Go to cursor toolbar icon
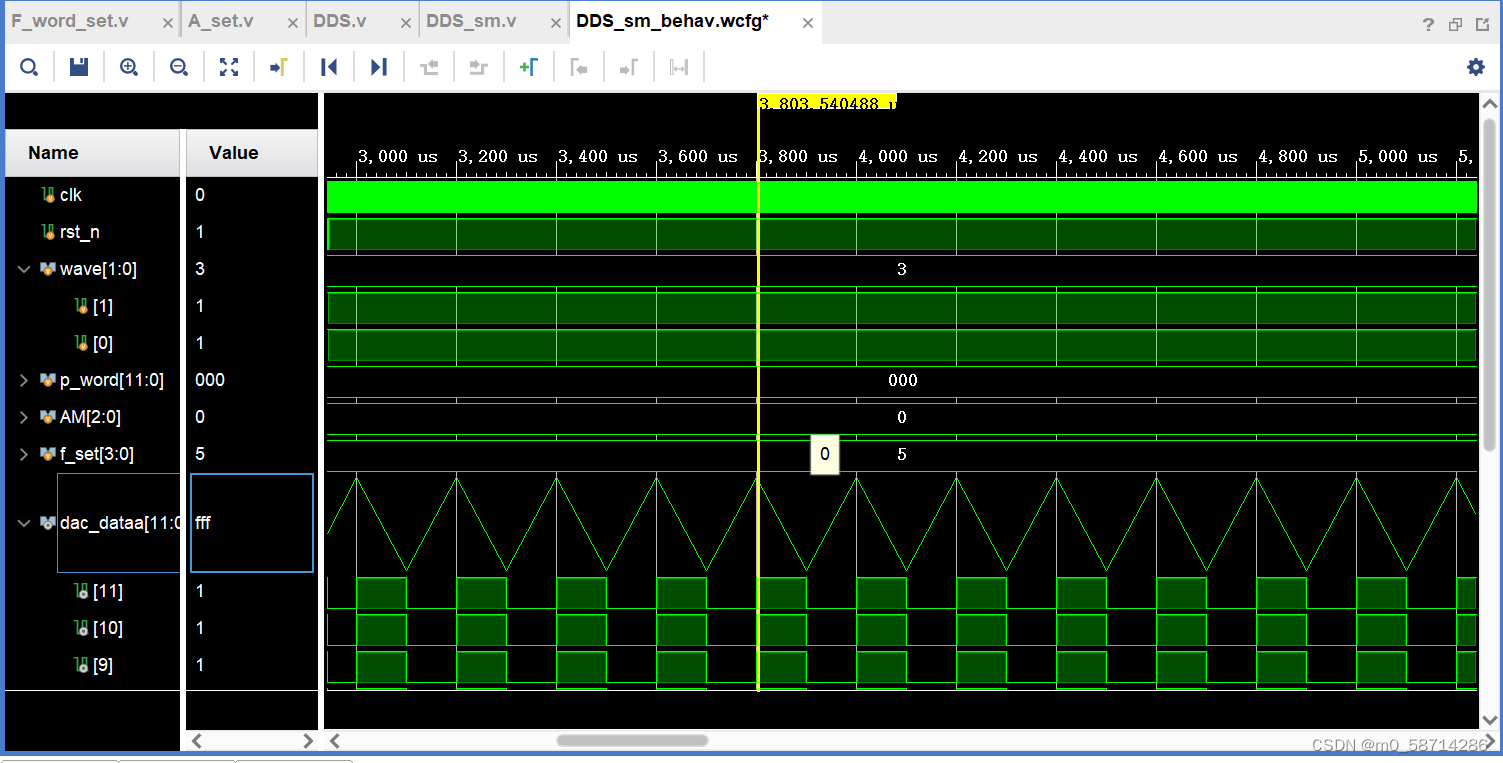This screenshot has width=1503, height=763. click(x=279, y=67)
